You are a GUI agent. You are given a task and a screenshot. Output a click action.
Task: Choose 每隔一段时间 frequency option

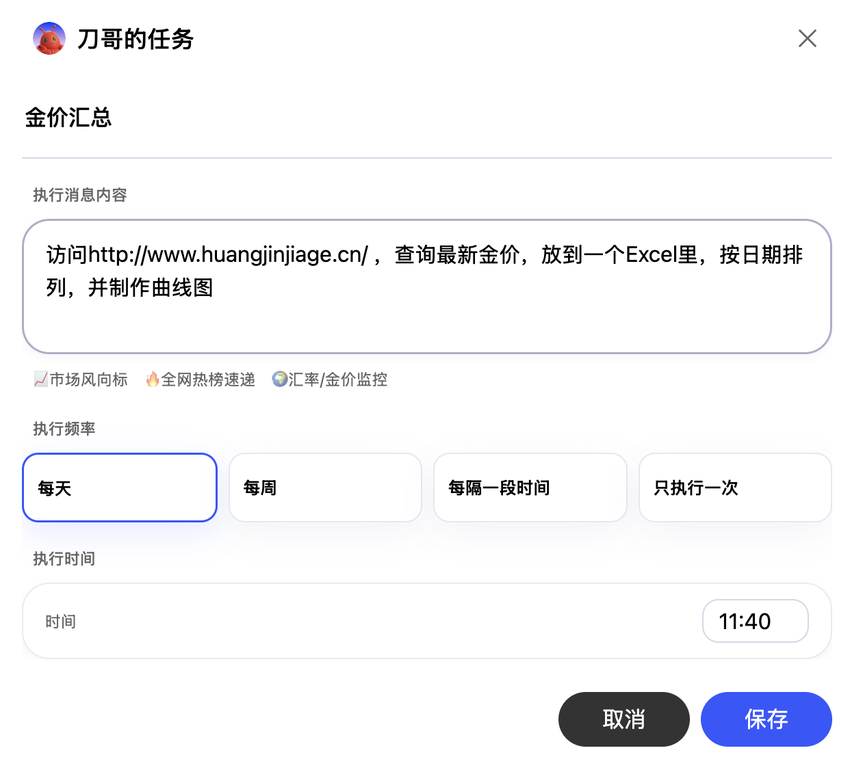point(530,487)
